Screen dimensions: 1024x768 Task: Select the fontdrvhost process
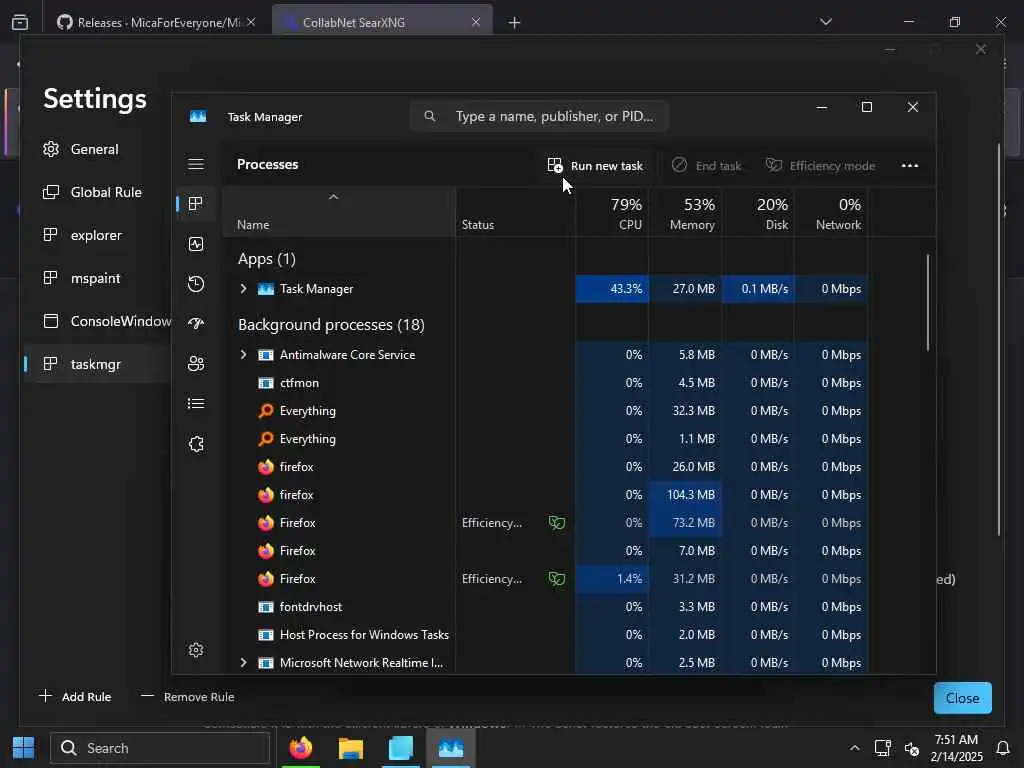coord(545,607)
